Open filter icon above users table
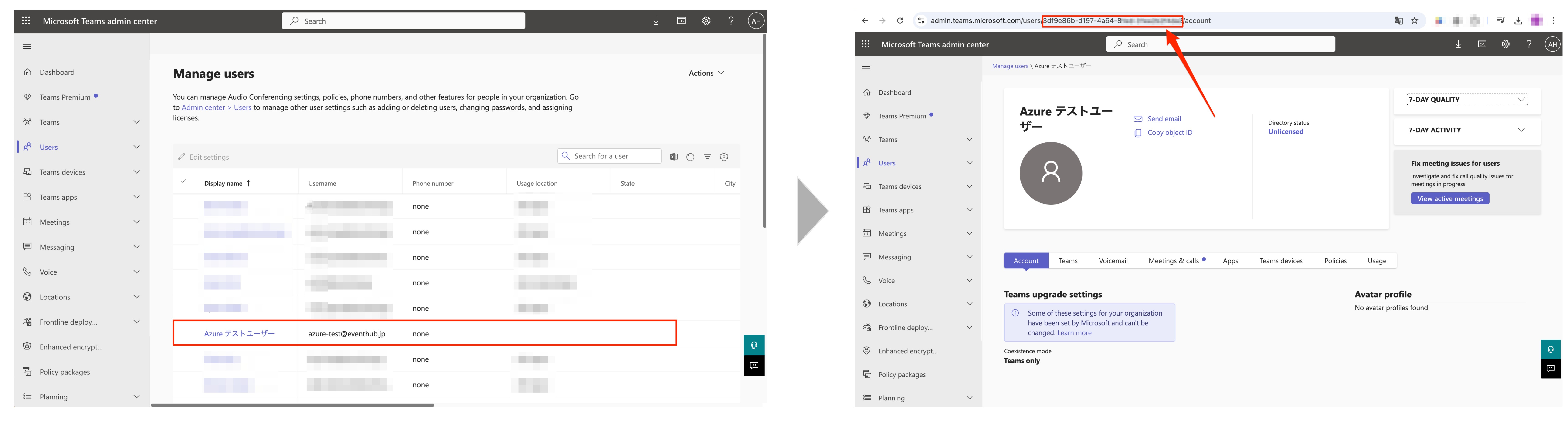 coord(707,157)
